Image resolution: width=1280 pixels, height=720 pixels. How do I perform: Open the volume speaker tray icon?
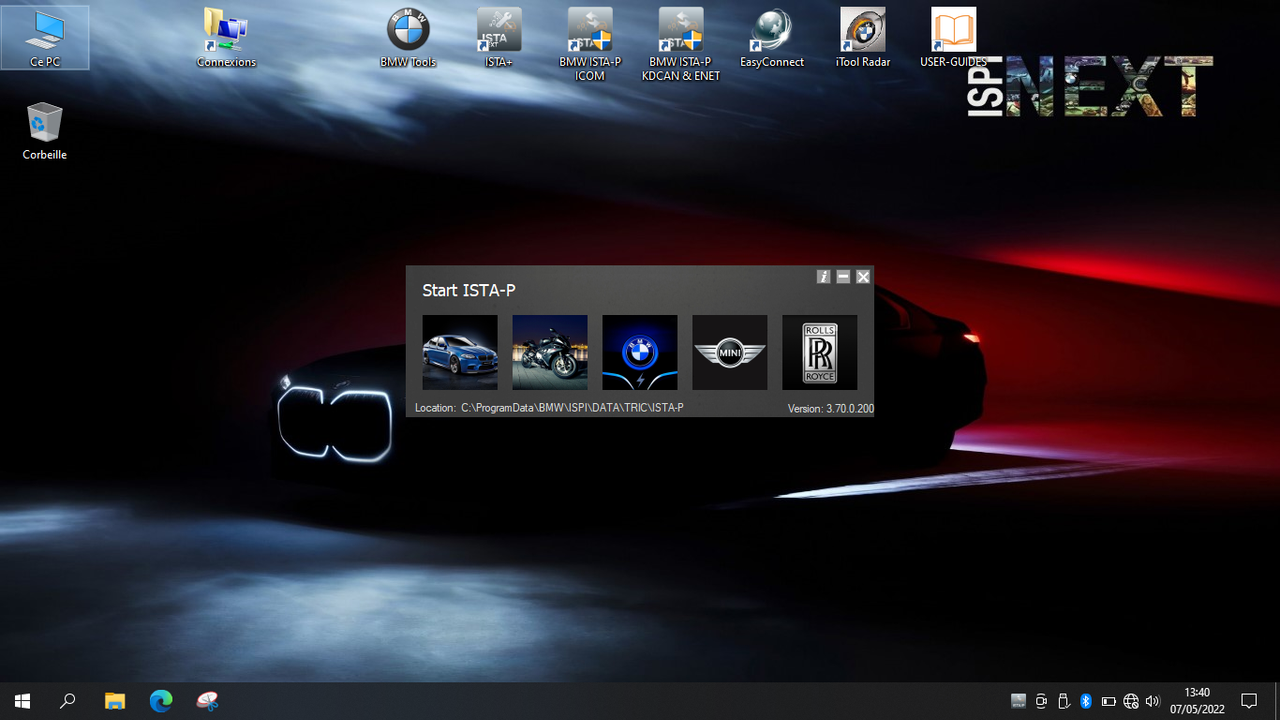tap(1153, 701)
